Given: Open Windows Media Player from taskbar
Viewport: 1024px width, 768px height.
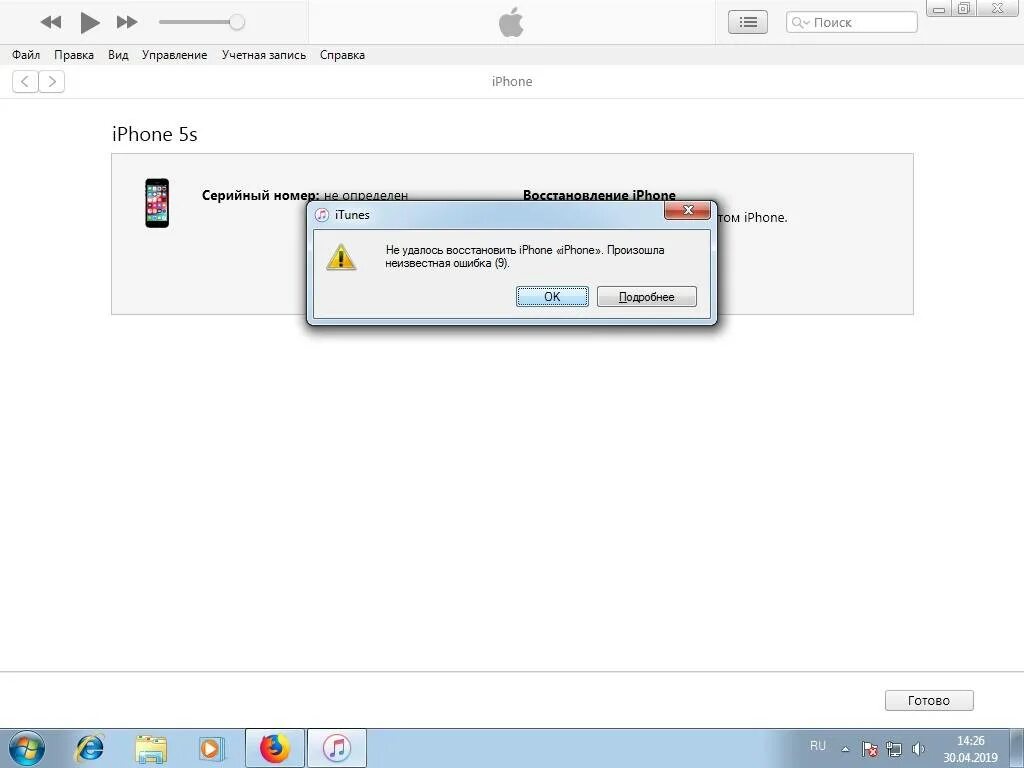Looking at the screenshot, I should pos(212,748).
